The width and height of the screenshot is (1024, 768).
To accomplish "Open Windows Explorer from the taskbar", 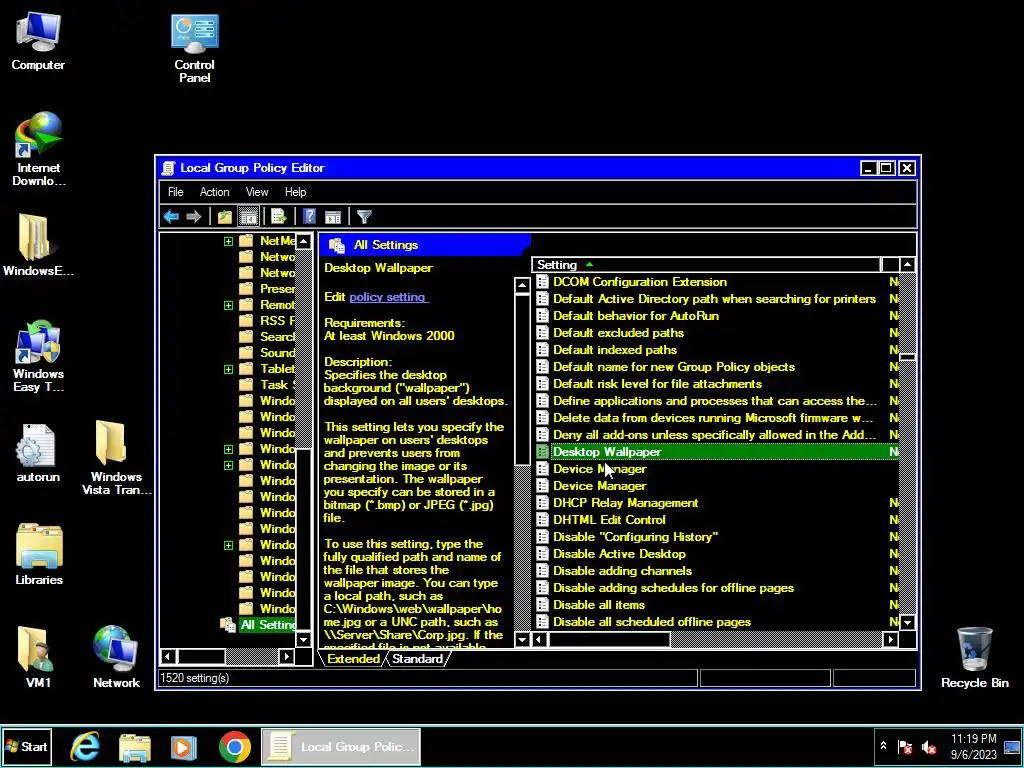I will point(135,747).
